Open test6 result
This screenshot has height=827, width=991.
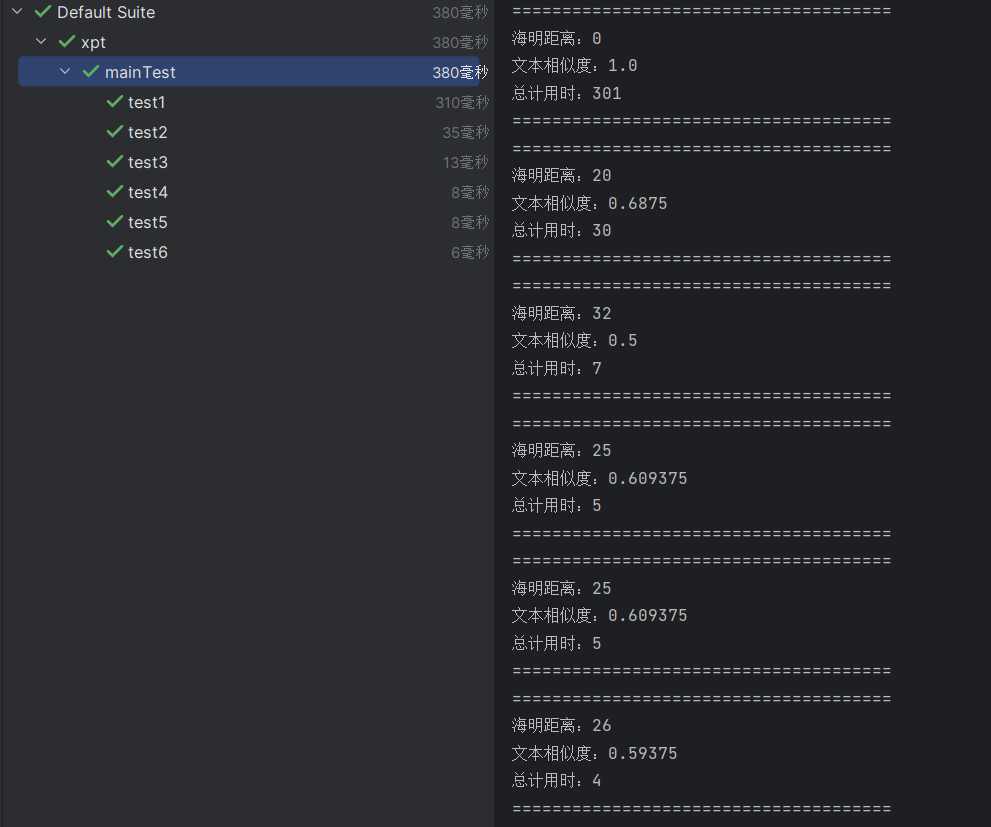(x=147, y=252)
